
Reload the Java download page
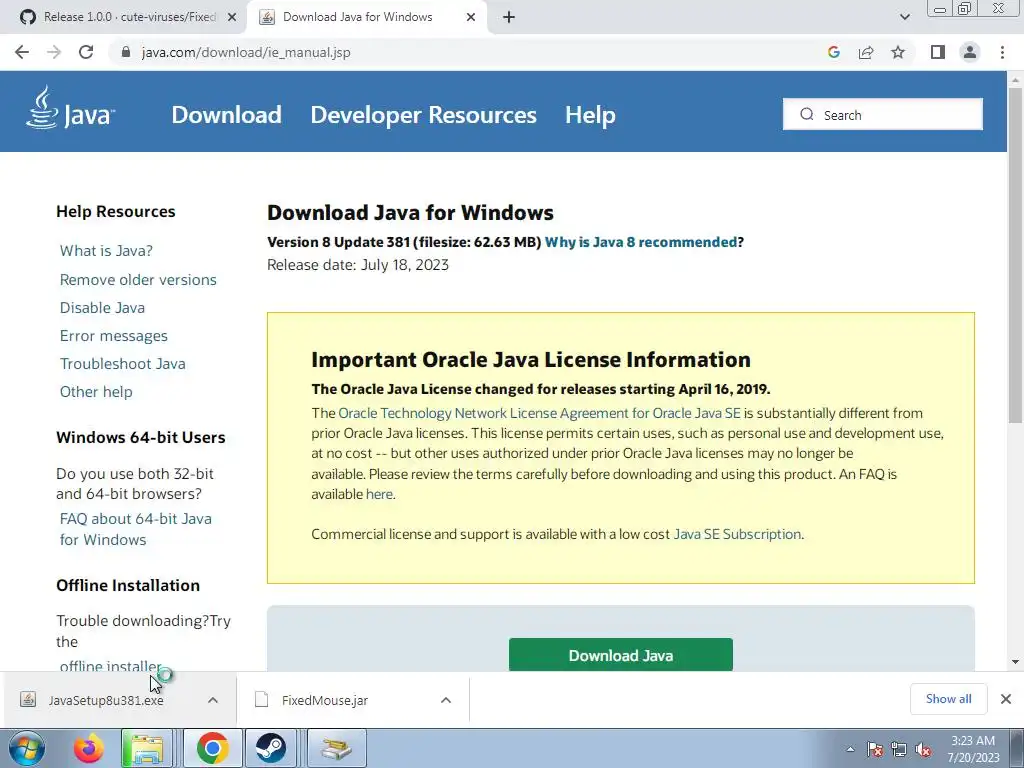click(86, 52)
